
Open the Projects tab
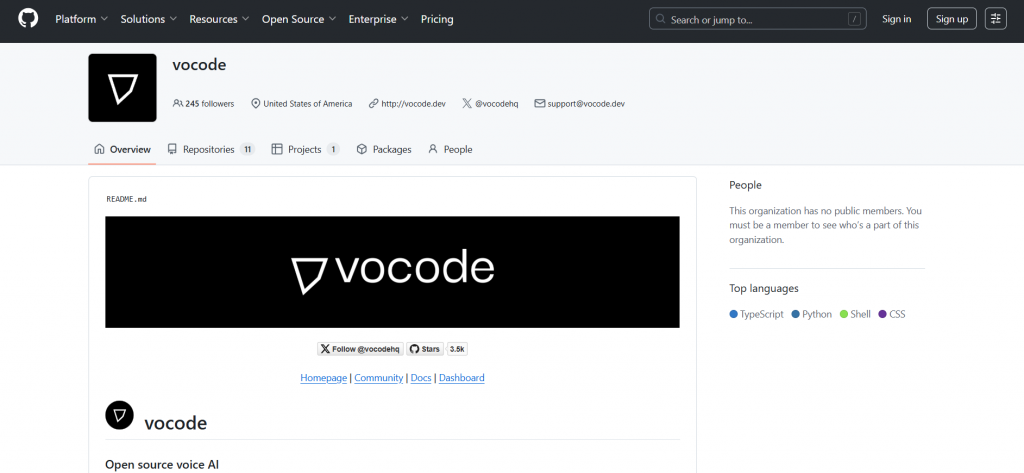coord(305,149)
